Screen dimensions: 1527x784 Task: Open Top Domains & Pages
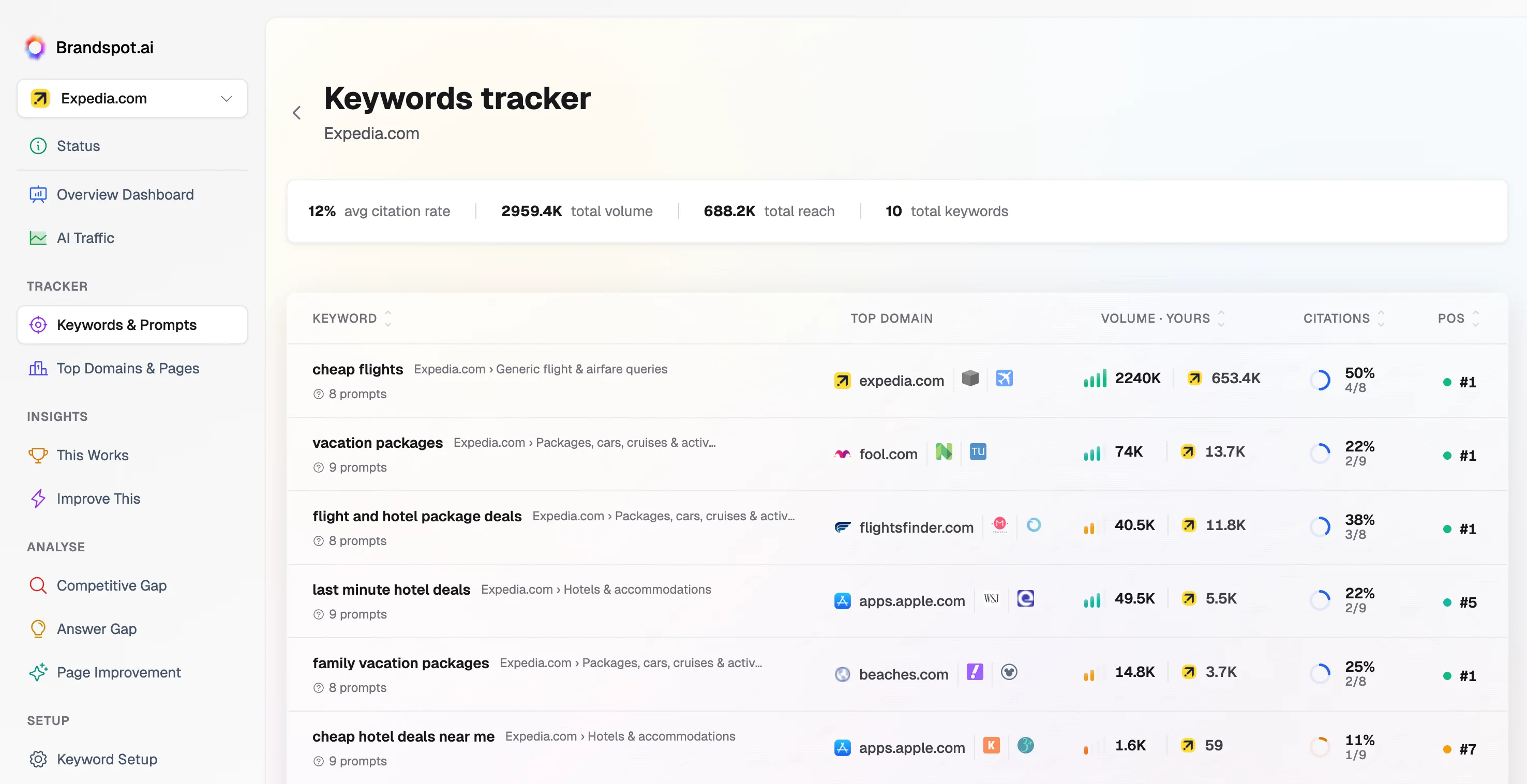127,368
